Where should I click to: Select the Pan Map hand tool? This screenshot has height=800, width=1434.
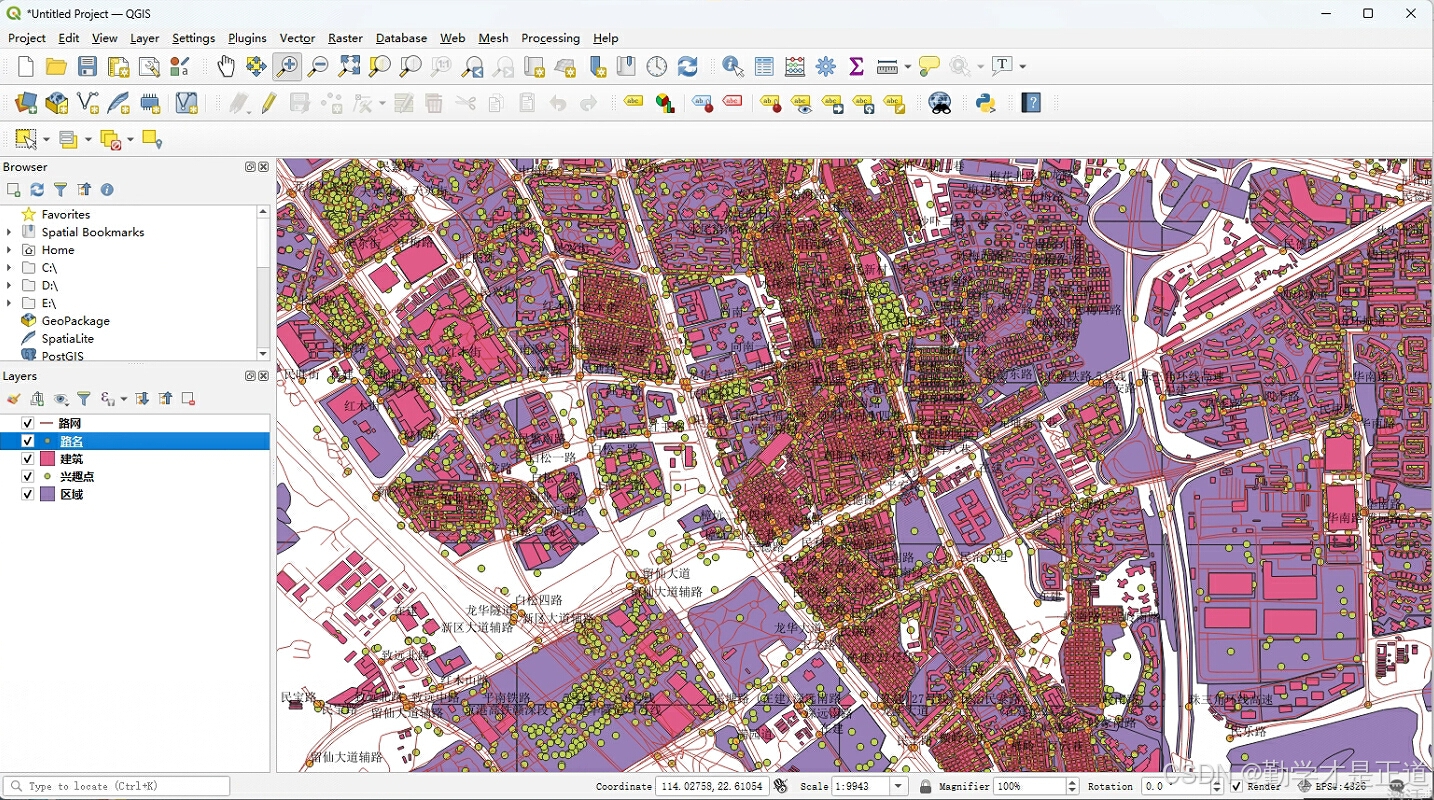pos(226,67)
